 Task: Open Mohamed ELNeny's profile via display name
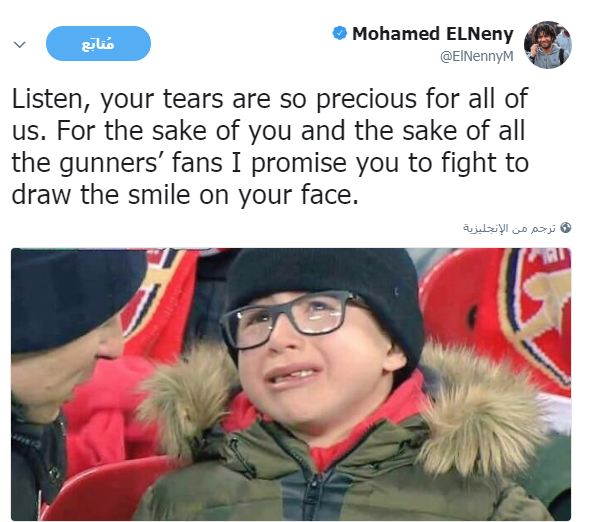point(433,34)
